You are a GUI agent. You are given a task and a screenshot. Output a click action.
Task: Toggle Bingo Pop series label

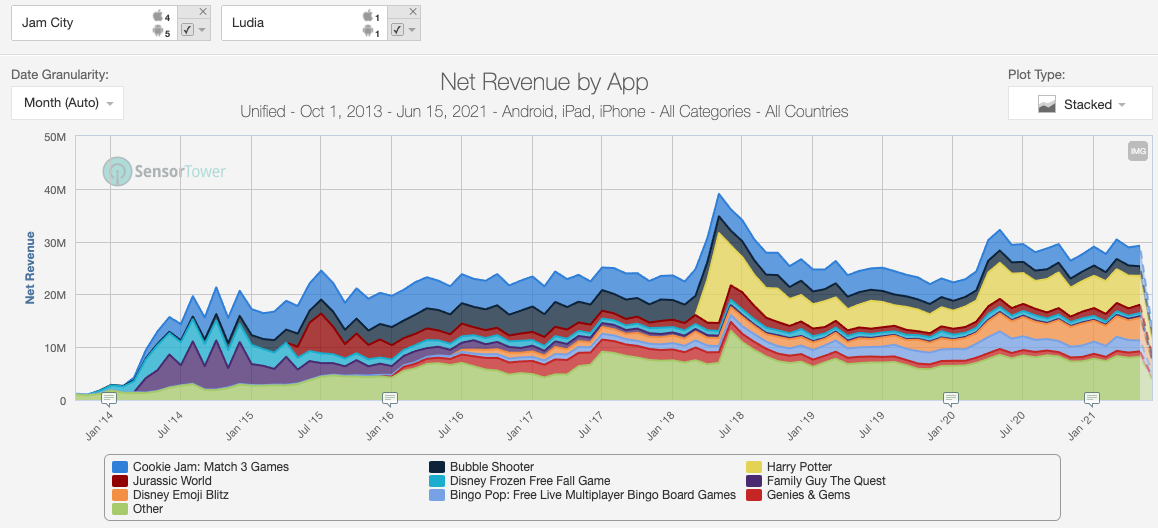(x=593, y=495)
